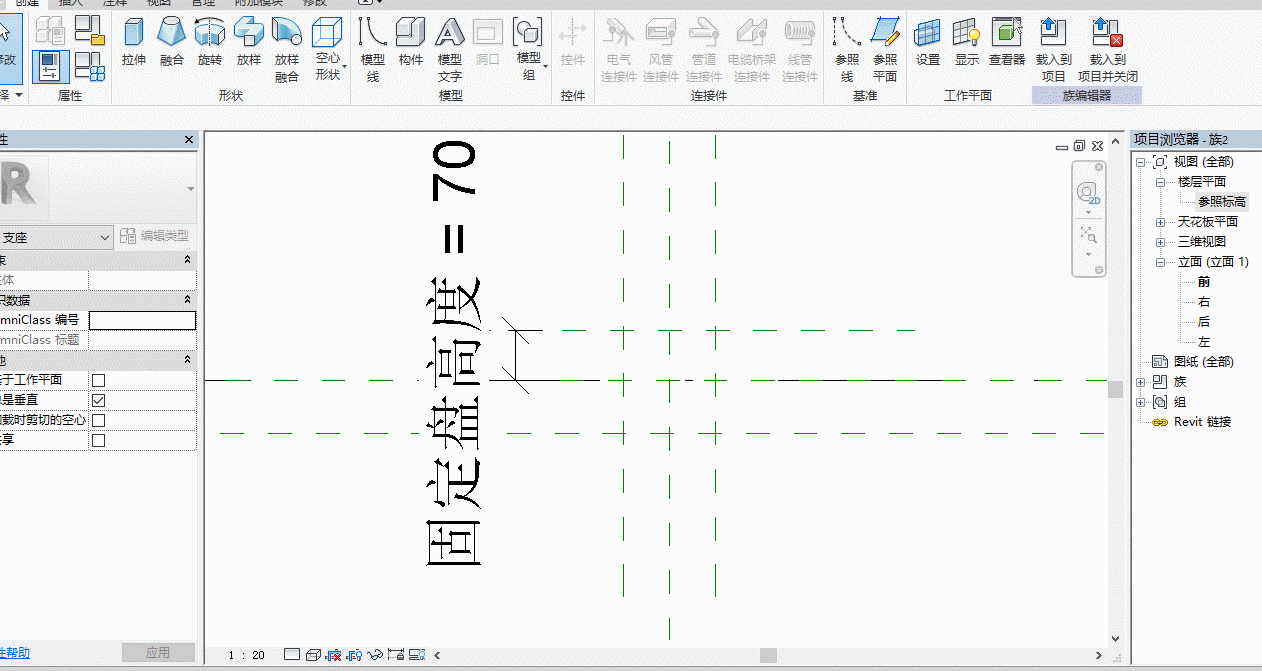
Task: Expand the 族 node in project browser
Action: coord(1141,382)
